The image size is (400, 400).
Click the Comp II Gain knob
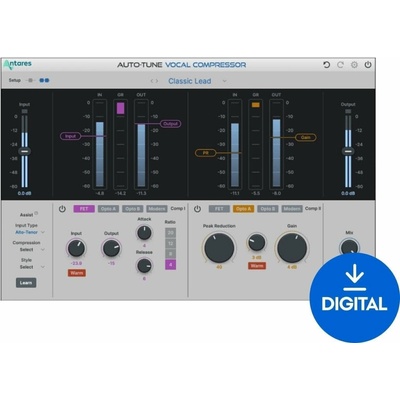pyautogui.click(x=292, y=248)
